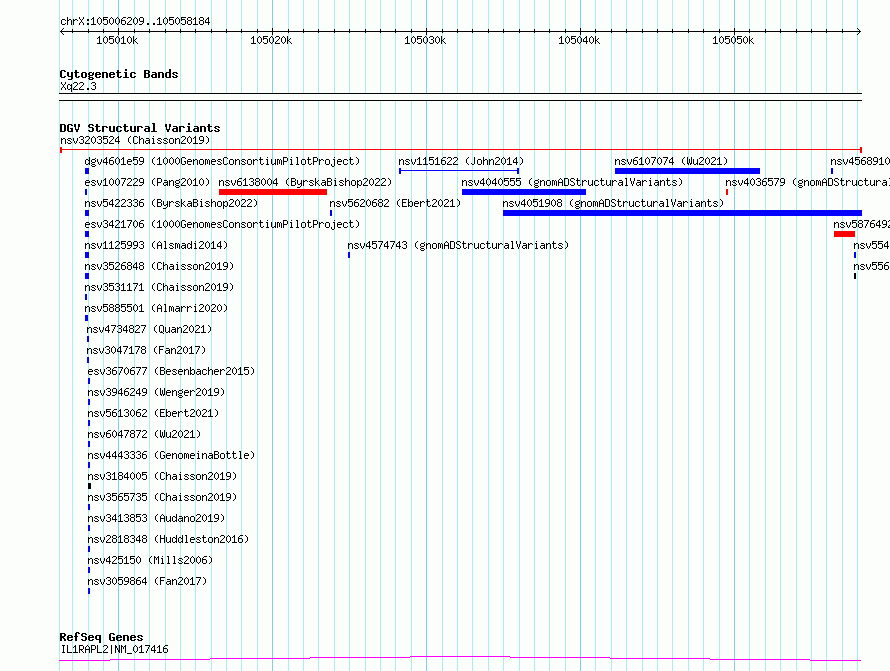Open nsv5422336 (ByrskaBishop2022) entry

171,203
